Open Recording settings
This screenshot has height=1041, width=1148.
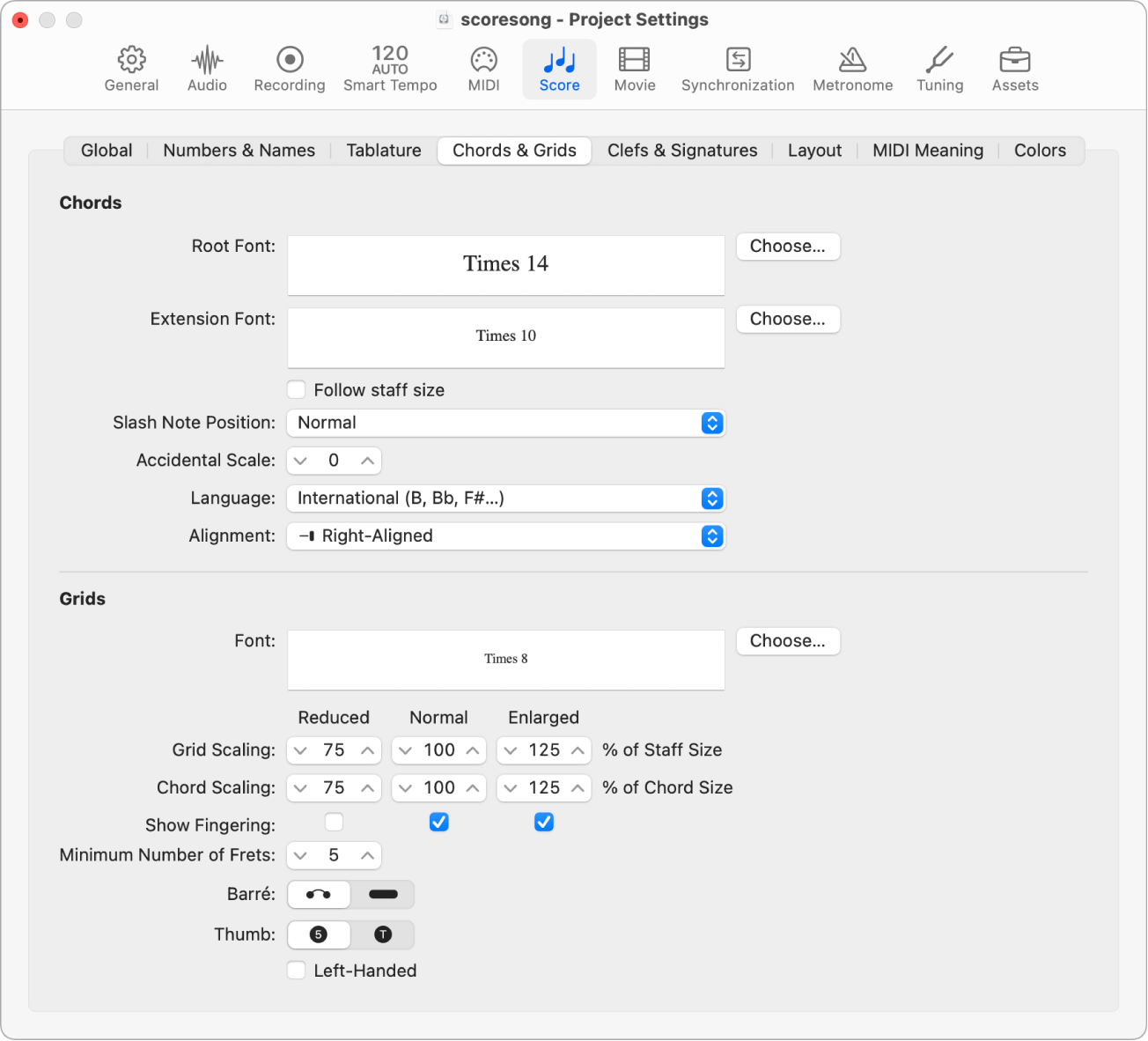click(289, 69)
